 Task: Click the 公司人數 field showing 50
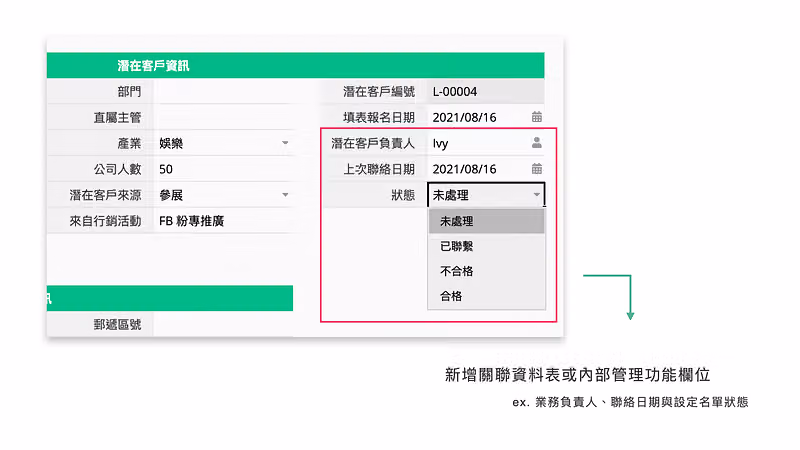(x=224, y=169)
